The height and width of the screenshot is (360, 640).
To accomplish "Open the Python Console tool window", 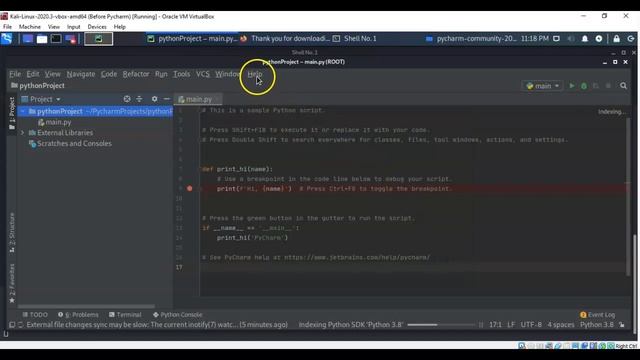I will pyautogui.click(x=178, y=315).
